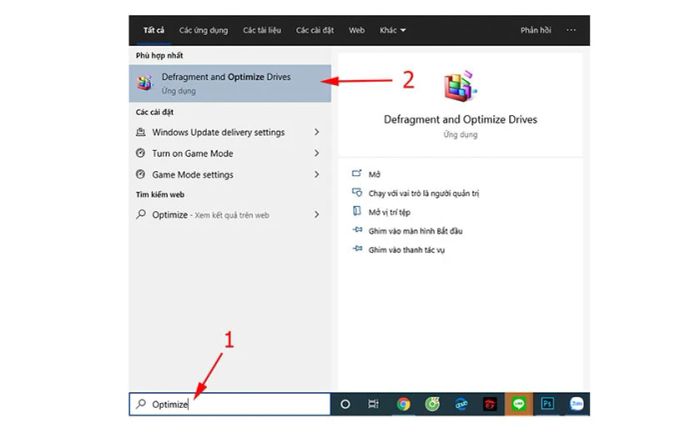Click the search box magnifier icon
Screen dimensions: 700x433
coord(141,404)
